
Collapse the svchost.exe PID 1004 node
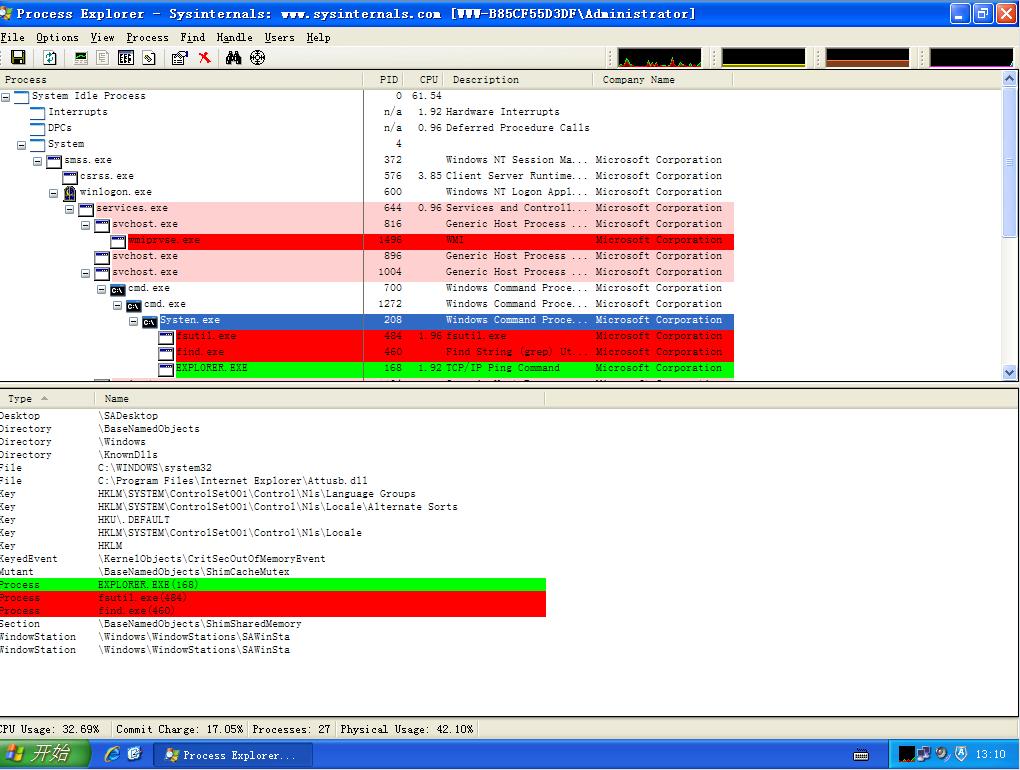pos(85,273)
